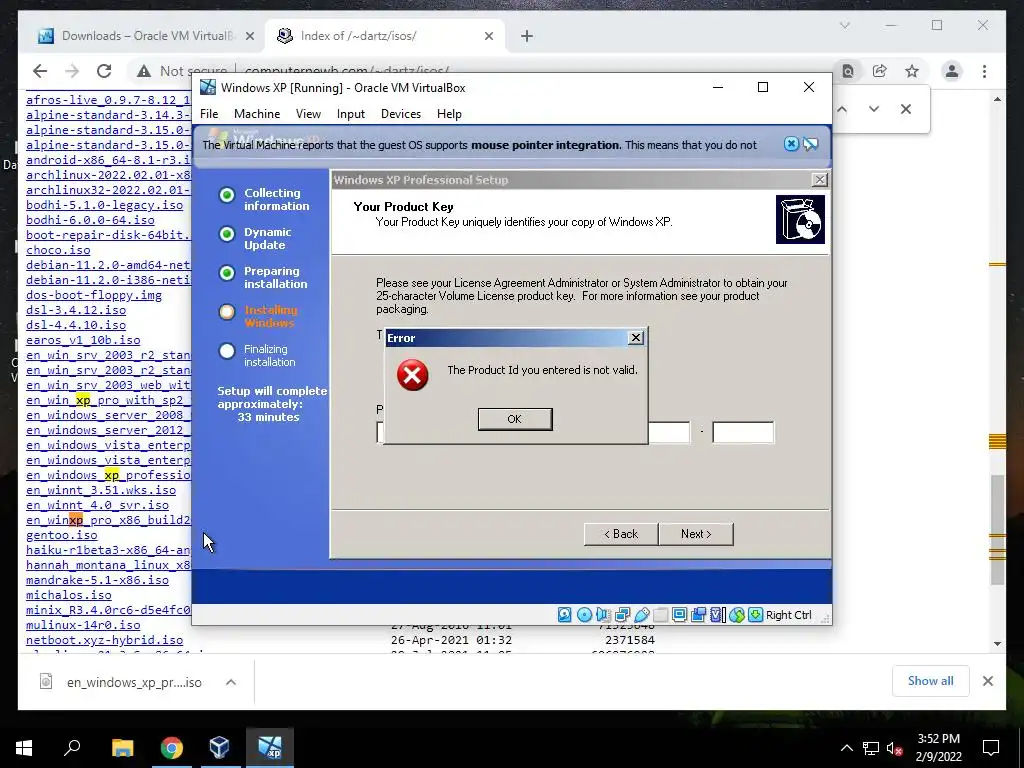
Task: Click the network adapters icon in VirtualBox status bar
Action: click(x=622, y=615)
